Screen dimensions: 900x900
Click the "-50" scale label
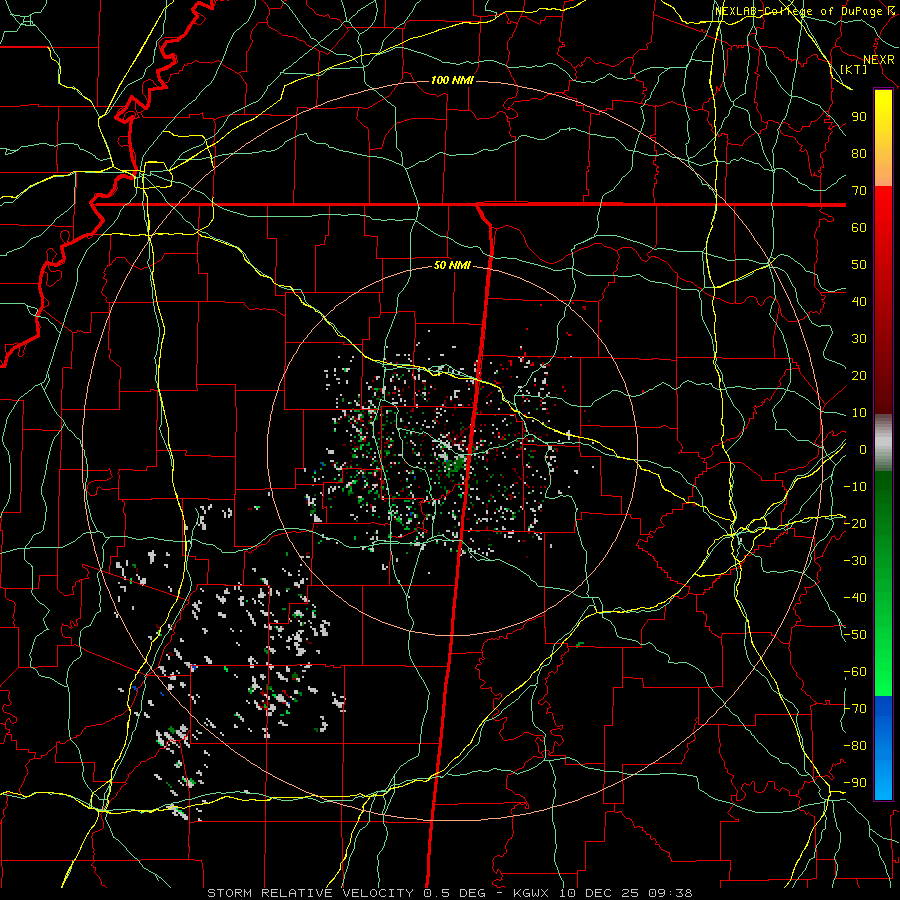click(855, 635)
